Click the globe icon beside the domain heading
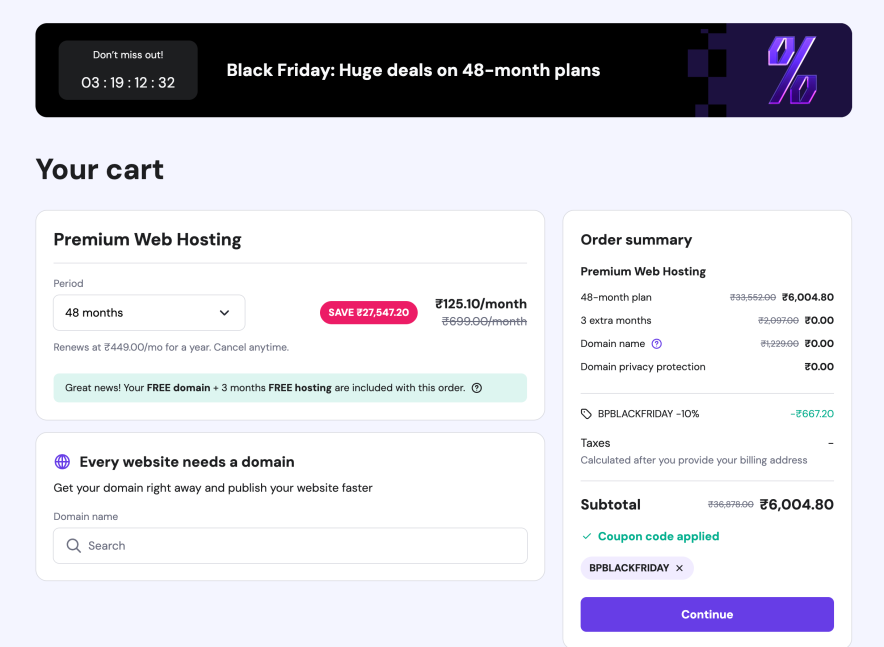The width and height of the screenshot is (884, 647). (62, 462)
